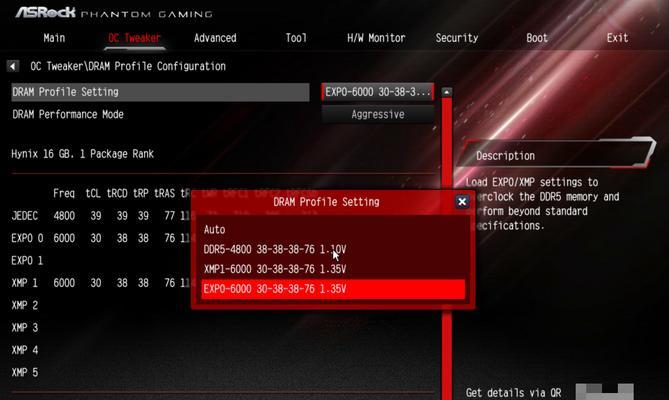Choose XMP1-6000 30-38-38-76 1.35V profile
This screenshot has width=669, height=400.
[333, 269]
